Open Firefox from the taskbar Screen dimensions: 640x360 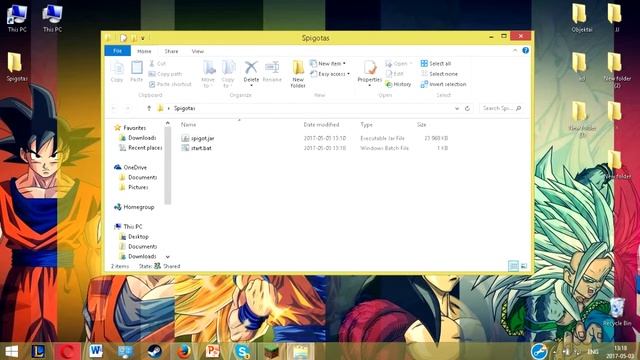[x=184, y=351]
